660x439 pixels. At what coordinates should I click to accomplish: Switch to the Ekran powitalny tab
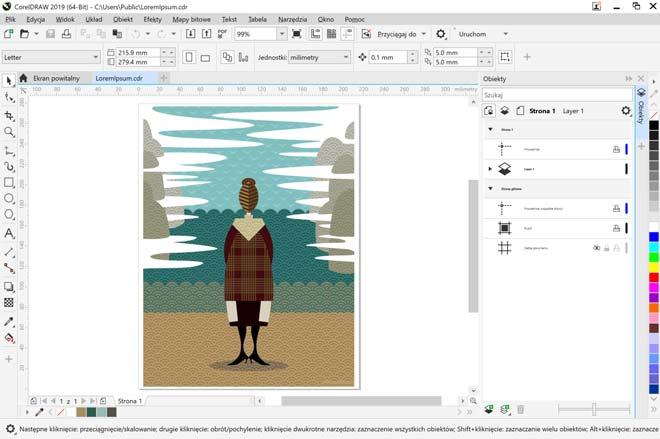[56, 78]
